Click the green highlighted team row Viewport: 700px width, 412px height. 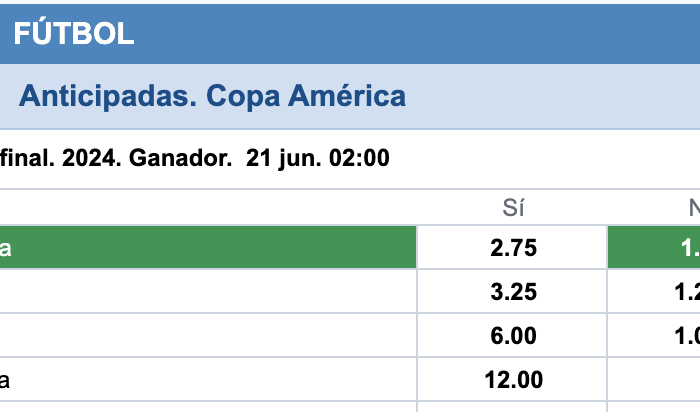pos(208,247)
